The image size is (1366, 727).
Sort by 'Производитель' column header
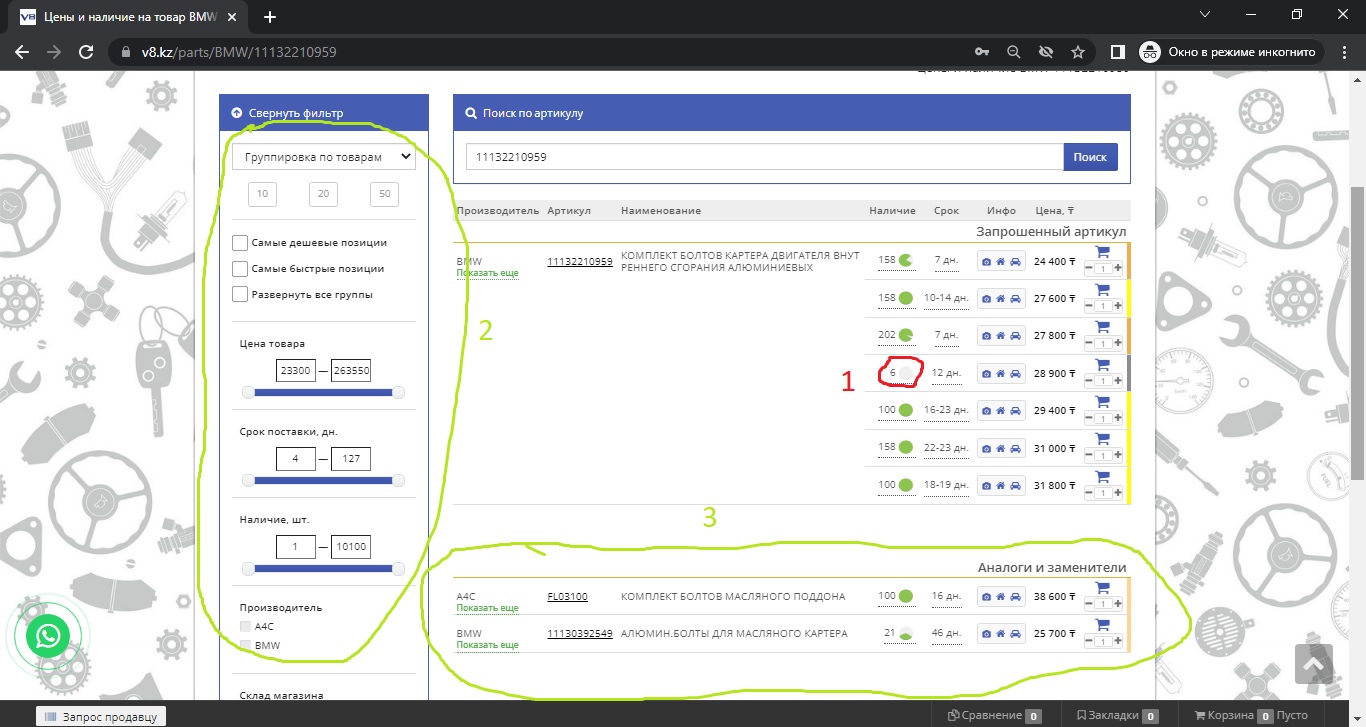tap(498, 211)
